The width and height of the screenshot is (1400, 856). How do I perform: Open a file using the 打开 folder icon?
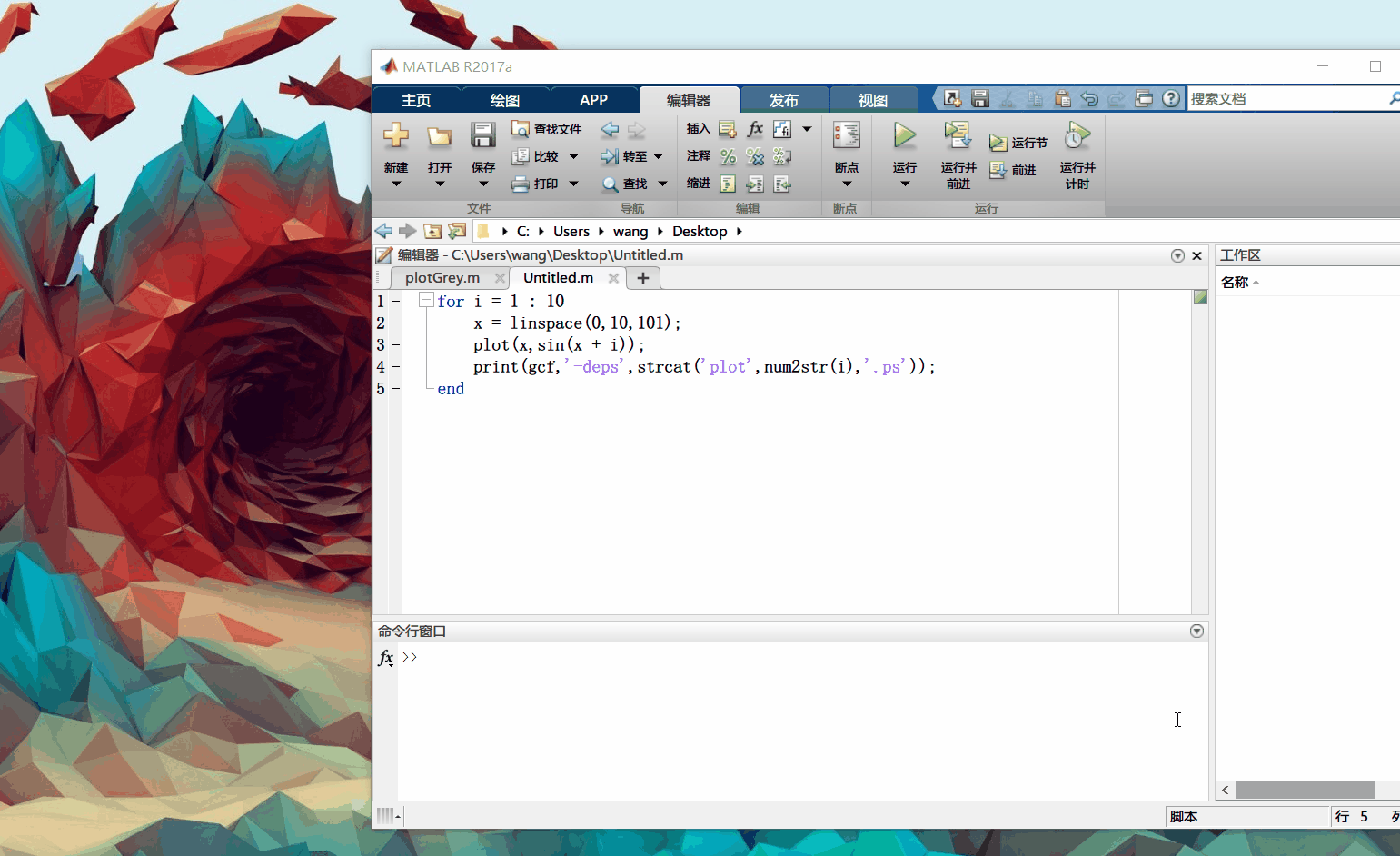(440, 134)
